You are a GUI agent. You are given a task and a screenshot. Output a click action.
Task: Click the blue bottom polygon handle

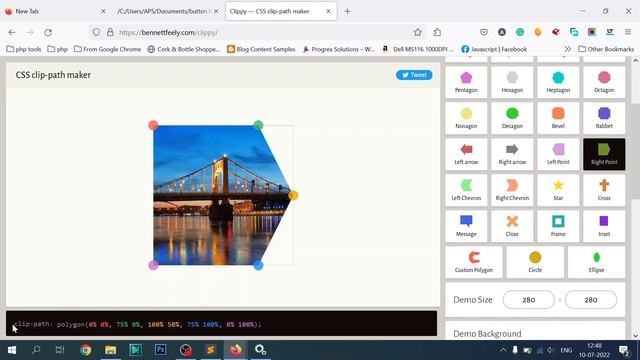click(x=258, y=265)
